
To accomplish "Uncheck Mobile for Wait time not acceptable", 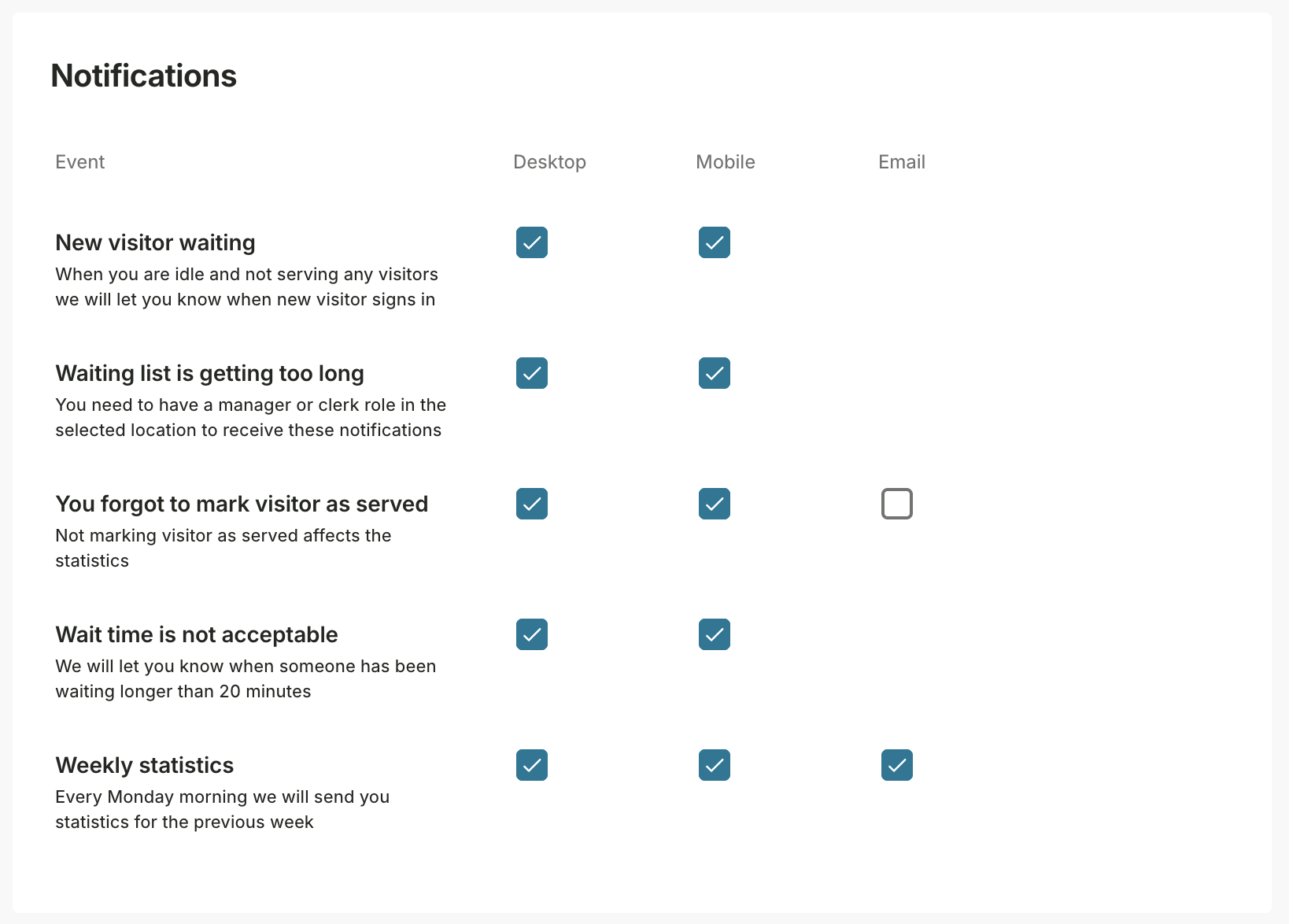I will point(715,634).
